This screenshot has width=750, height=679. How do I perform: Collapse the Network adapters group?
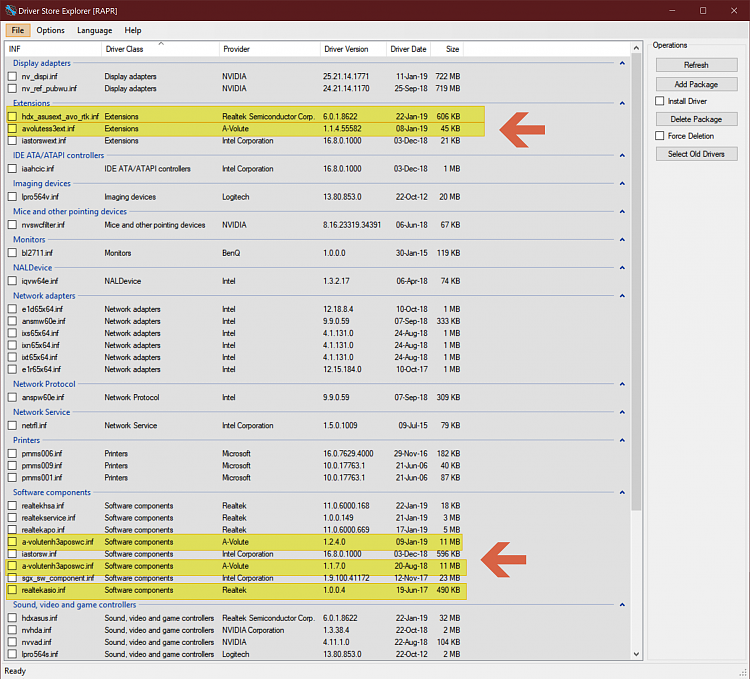pos(622,296)
